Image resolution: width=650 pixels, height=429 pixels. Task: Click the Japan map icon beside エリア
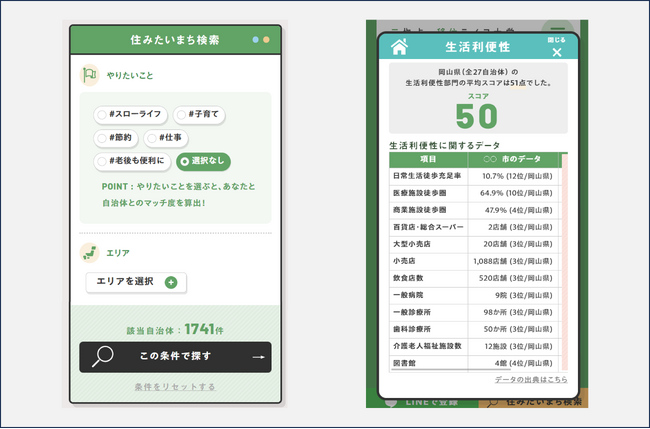(89, 253)
